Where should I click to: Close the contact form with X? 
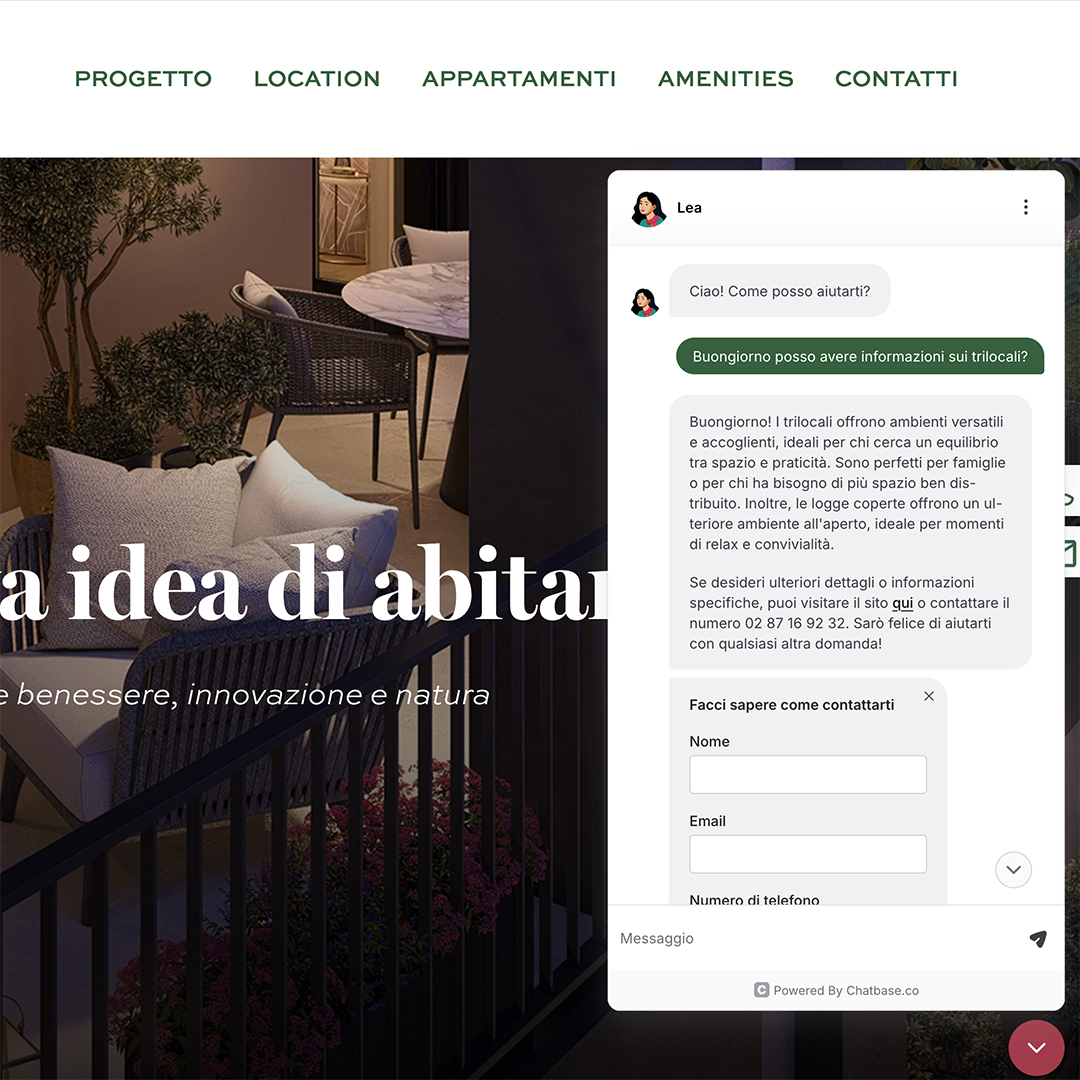click(x=928, y=696)
